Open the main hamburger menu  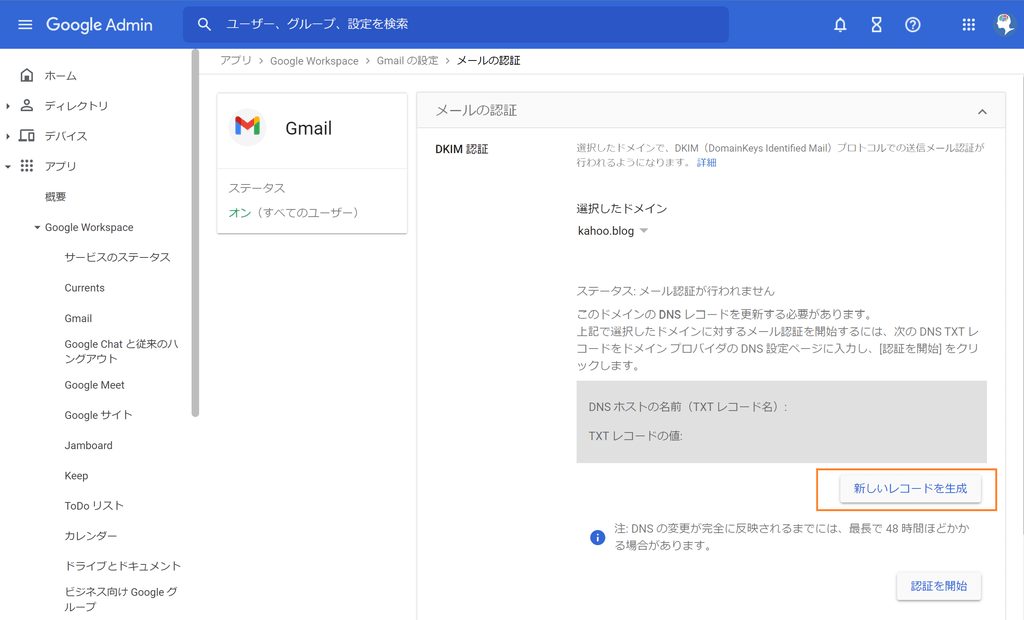click(25, 25)
